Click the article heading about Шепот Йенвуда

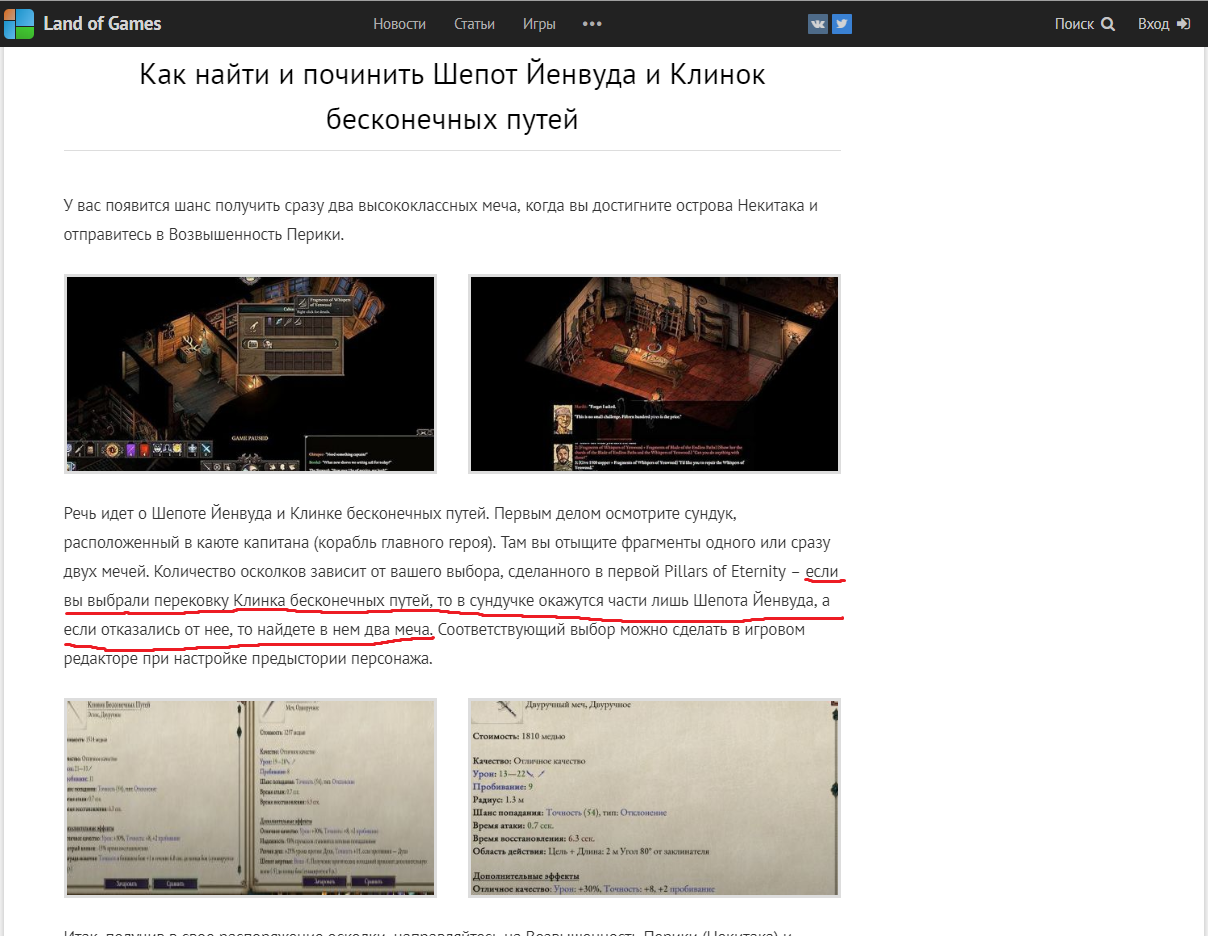tap(452, 96)
